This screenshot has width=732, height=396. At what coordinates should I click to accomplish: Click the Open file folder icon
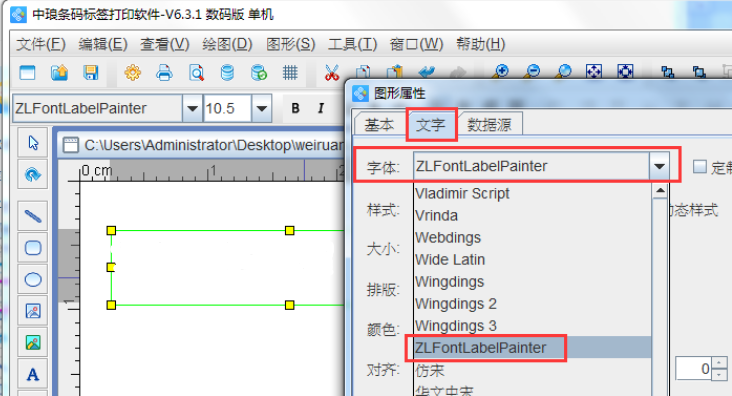[x=59, y=73]
